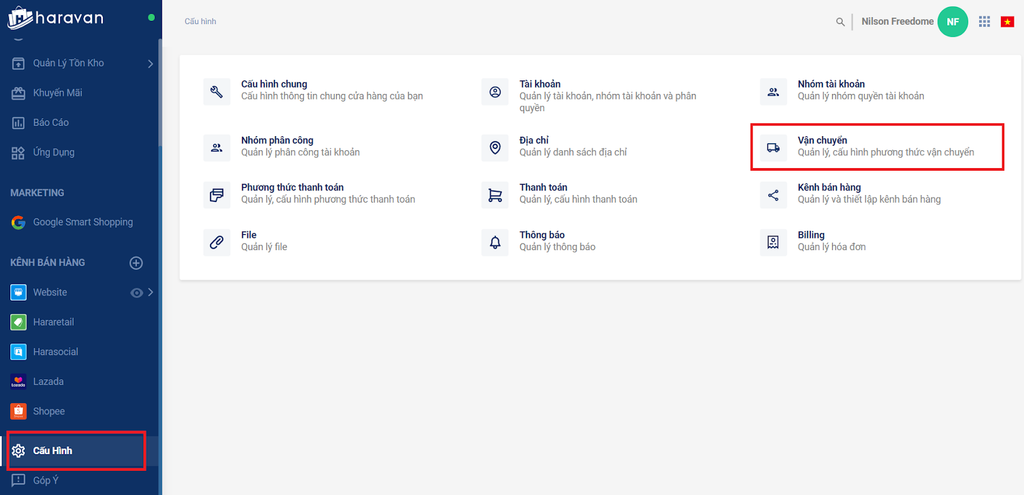This screenshot has height=495, width=1024.
Task: Click the share icon for Kênh bán hàng
Action: pos(773,195)
